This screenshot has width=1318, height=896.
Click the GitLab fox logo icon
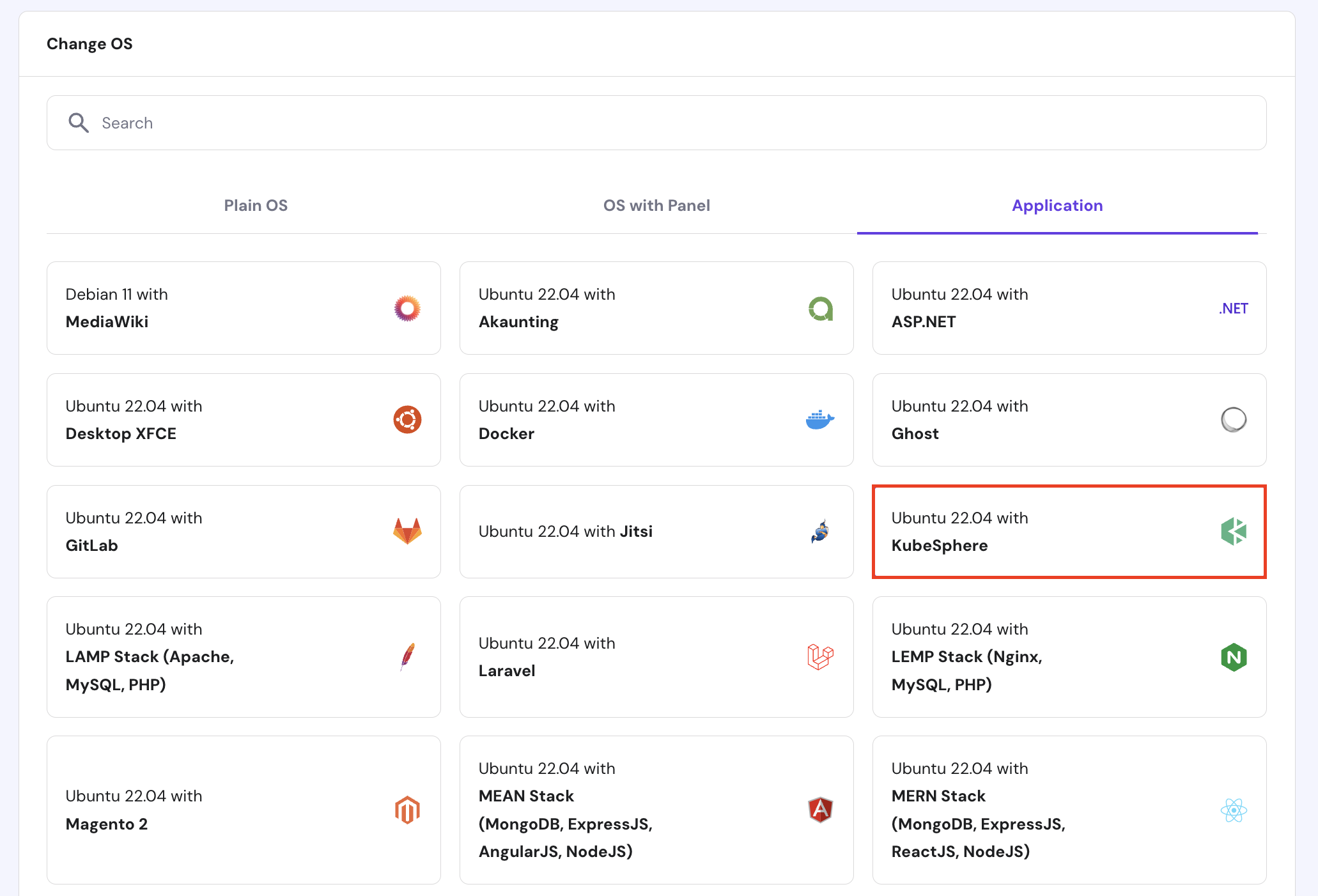(407, 531)
